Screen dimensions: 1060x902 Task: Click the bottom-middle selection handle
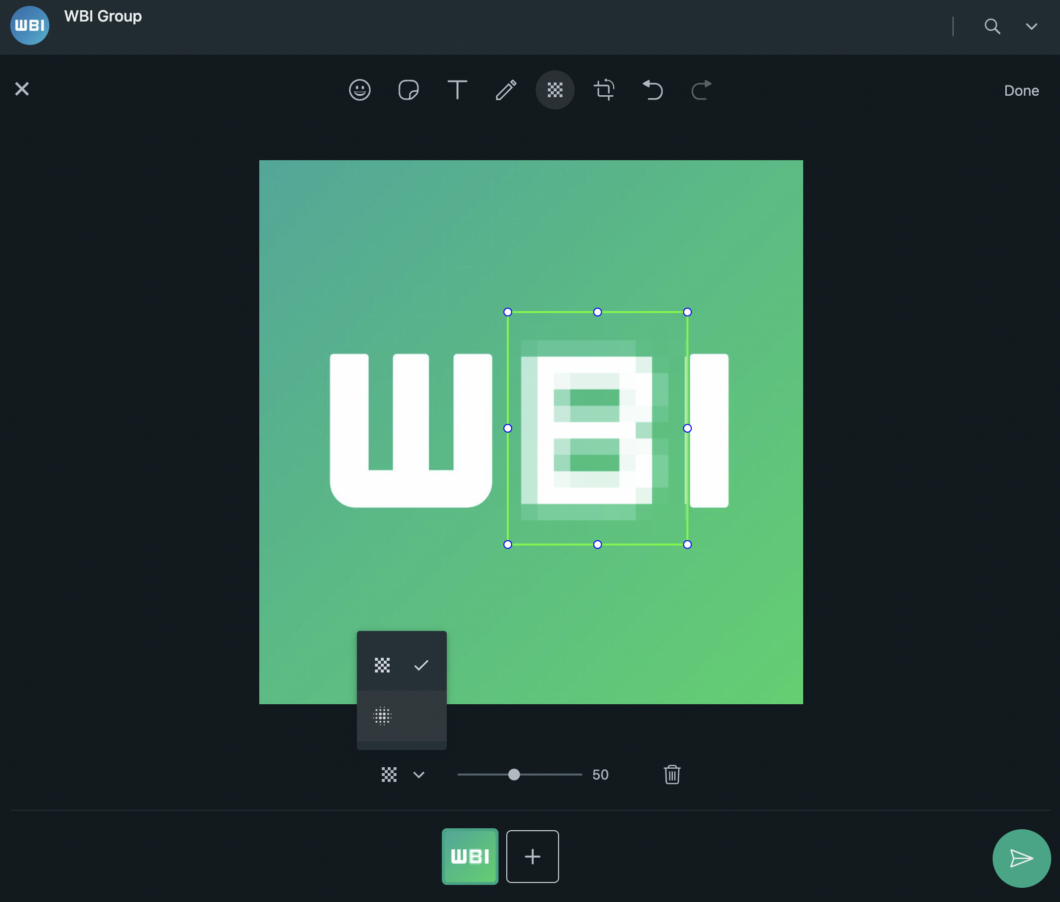(598, 544)
